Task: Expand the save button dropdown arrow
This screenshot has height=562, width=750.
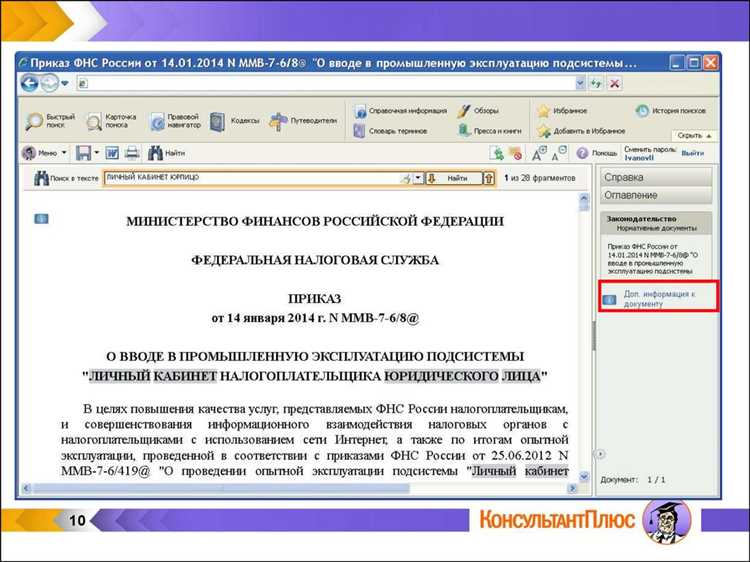Action: [97, 153]
